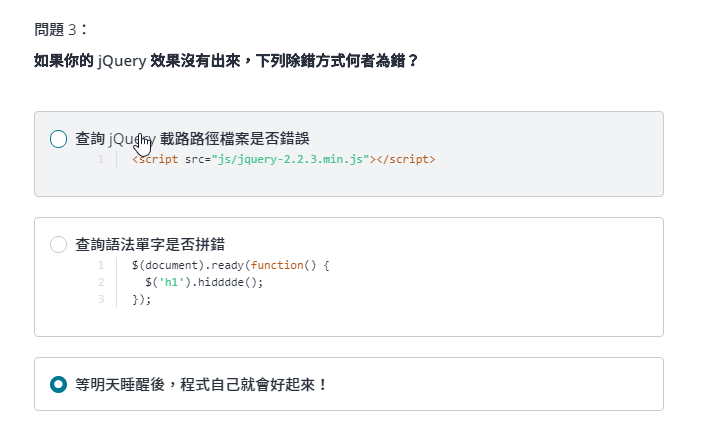Click line number 1 of the script snippet
This screenshot has width=704, height=447.
[101, 159]
